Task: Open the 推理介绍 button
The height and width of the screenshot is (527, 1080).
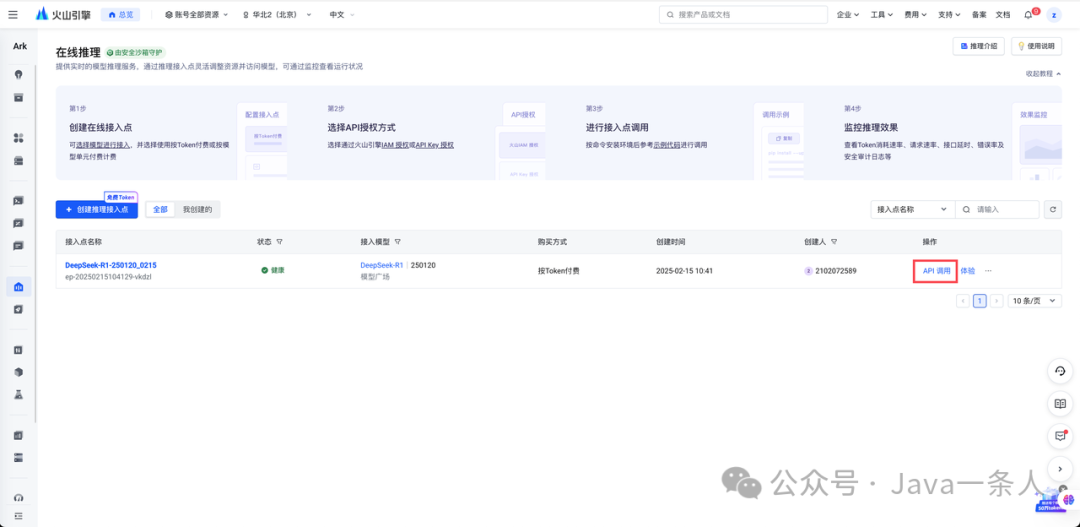Action: coord(978,46)
